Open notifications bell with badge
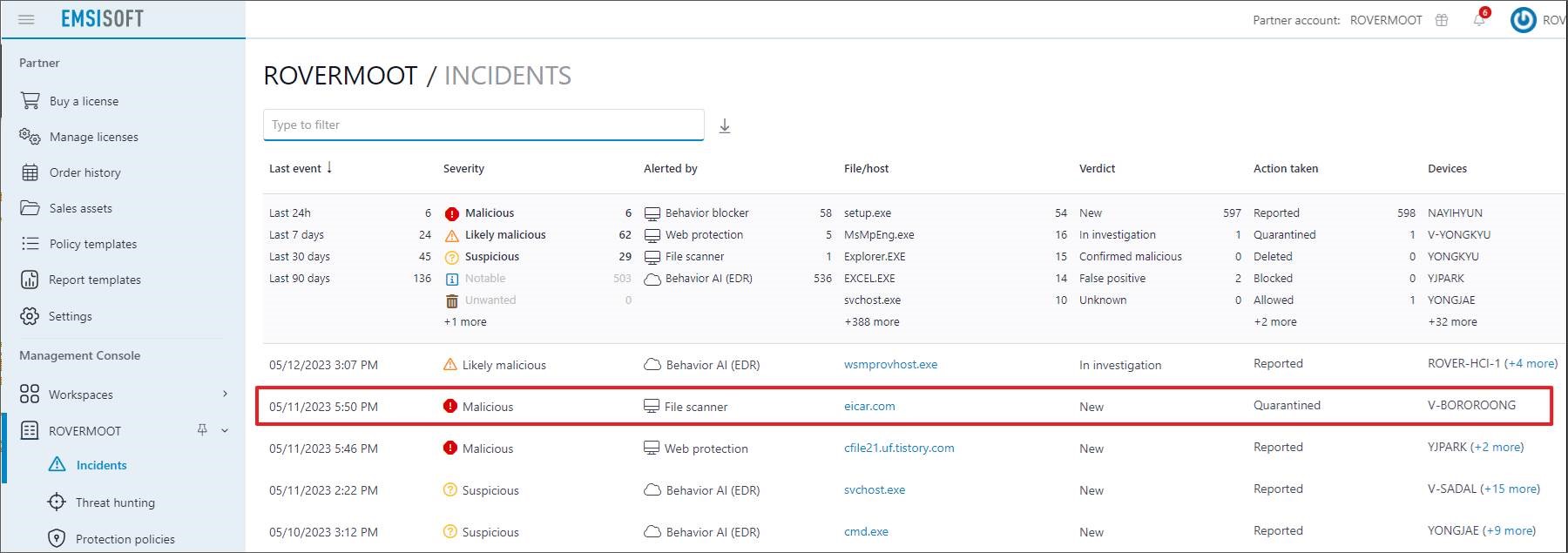The height and width of the screenshot is (553, 1568). pos(1480,19)
